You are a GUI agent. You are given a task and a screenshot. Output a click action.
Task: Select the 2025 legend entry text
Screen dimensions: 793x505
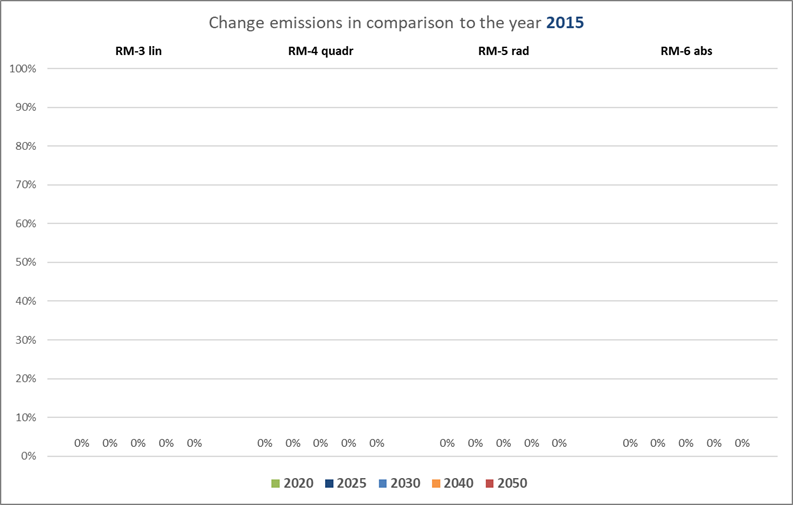point(350,484)
